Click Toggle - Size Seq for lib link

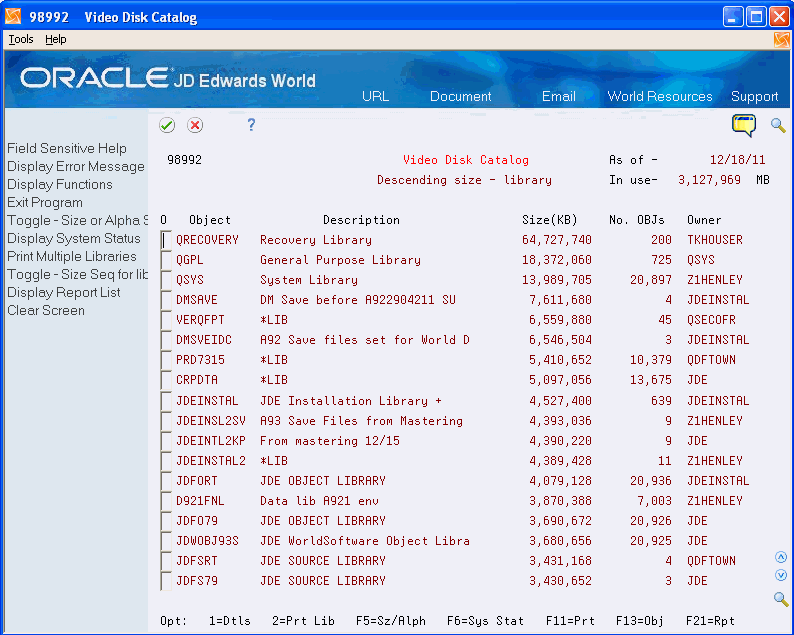click(77, 274)
